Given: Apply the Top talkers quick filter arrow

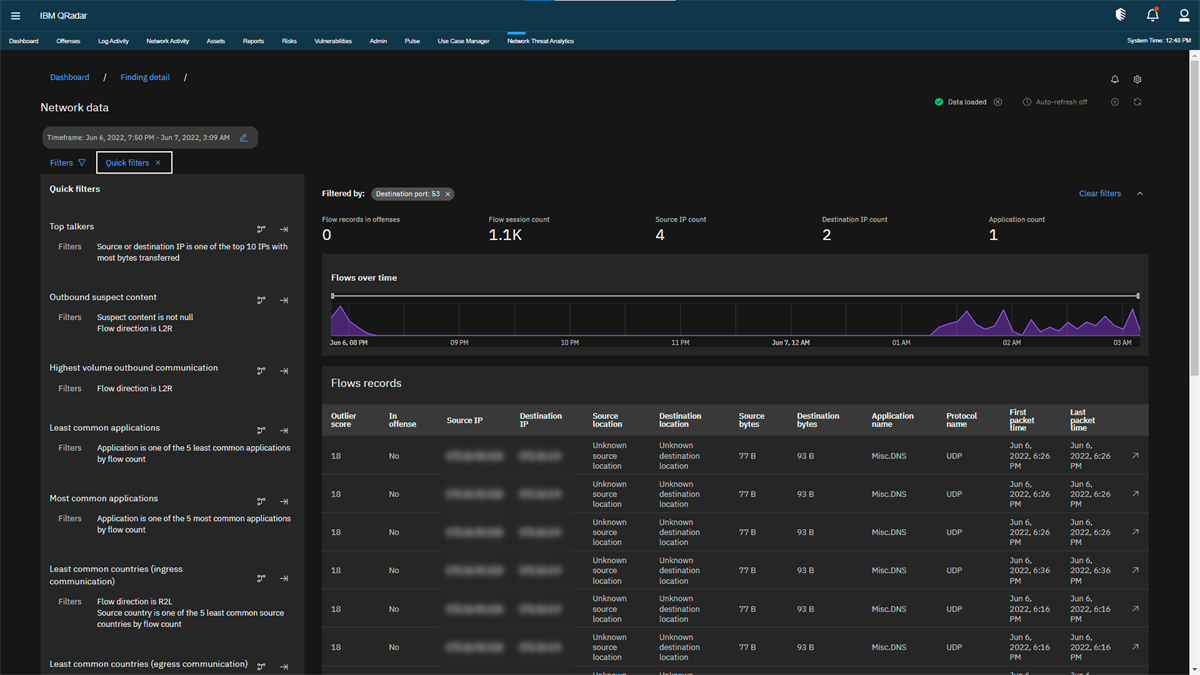Looking at the screenshot, I should coord(284,230).
